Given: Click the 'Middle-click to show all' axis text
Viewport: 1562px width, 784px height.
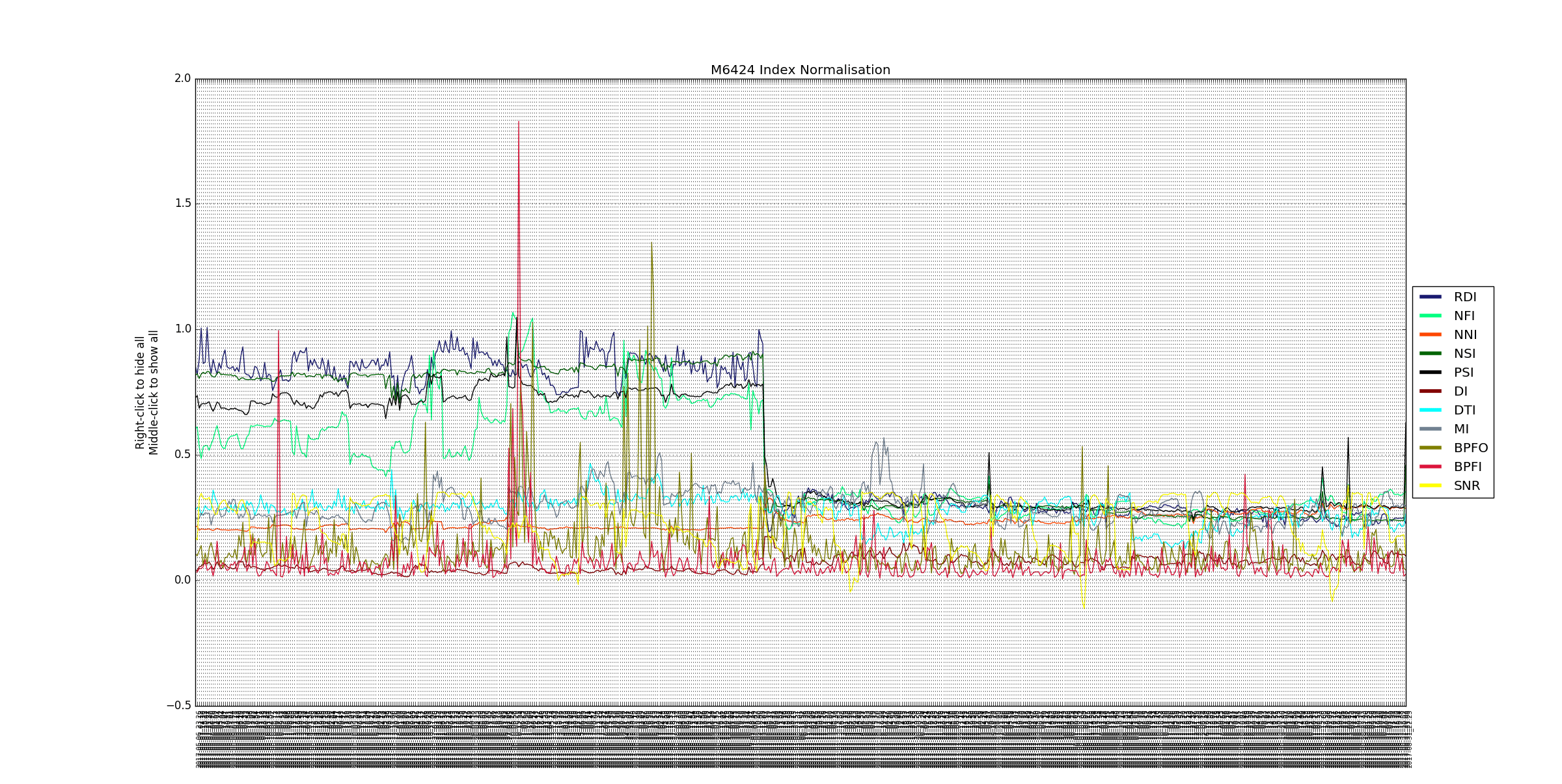Looking at the screenshot, I should coord(154,392).
